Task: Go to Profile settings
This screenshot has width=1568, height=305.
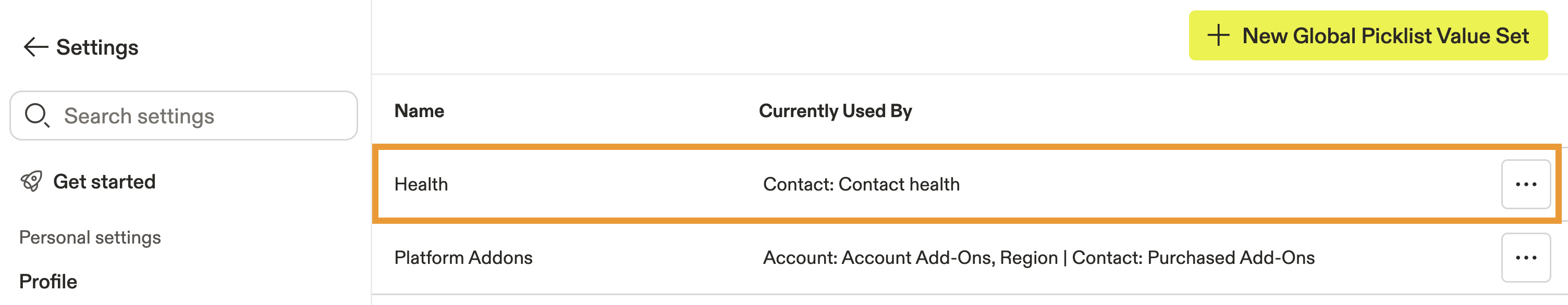Action: pyautogui.click(x=48, y=281)
